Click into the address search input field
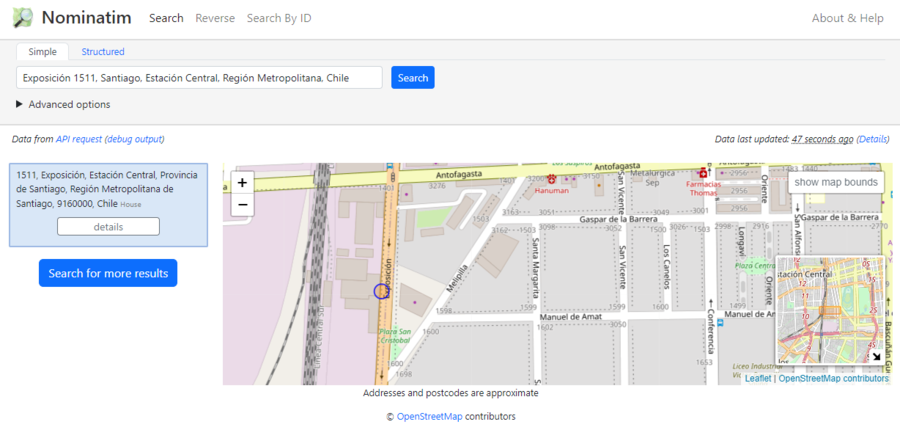 click(x=199, y=77)
